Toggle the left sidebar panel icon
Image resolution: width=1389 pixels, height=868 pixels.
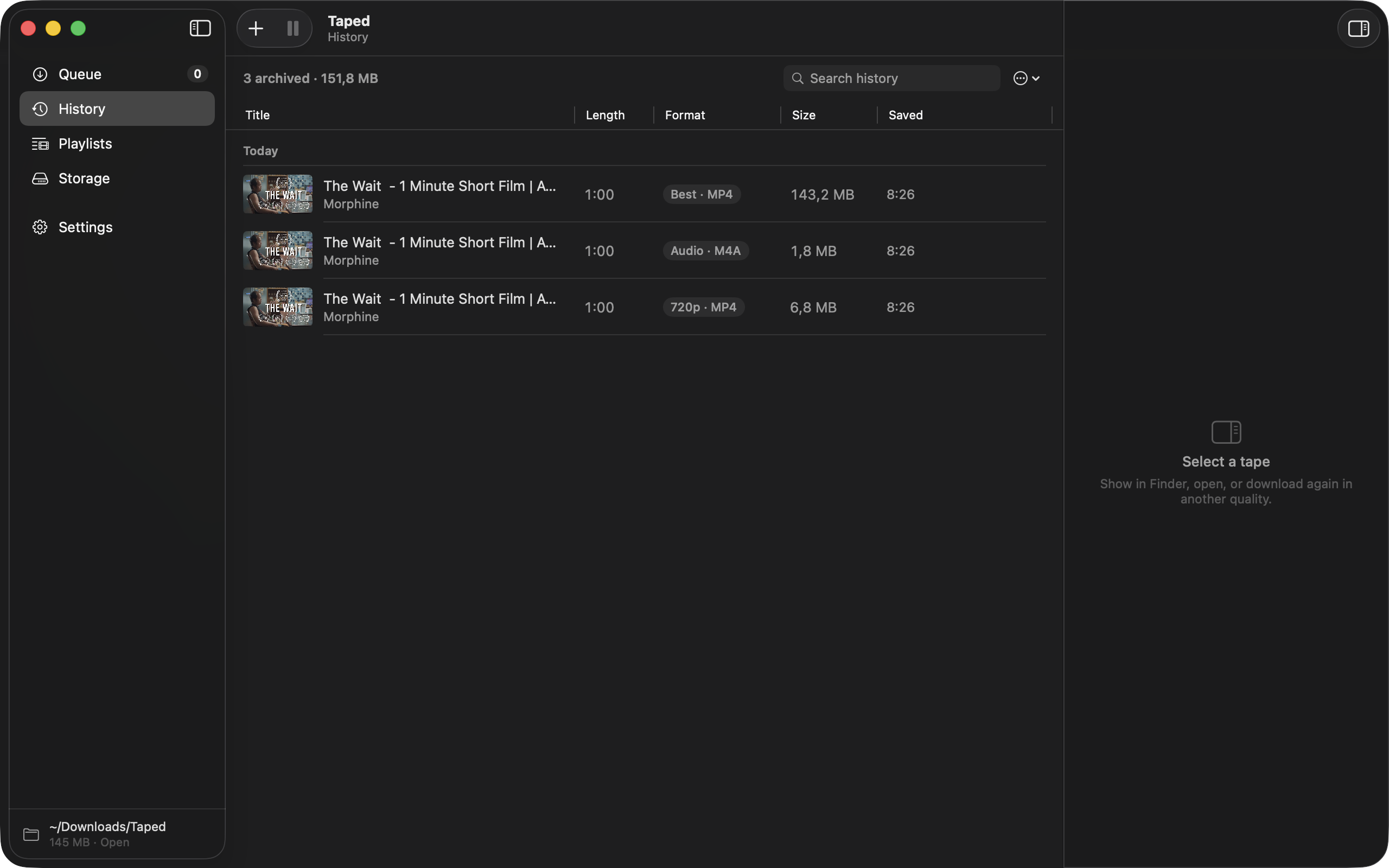[x=200, y=28]
